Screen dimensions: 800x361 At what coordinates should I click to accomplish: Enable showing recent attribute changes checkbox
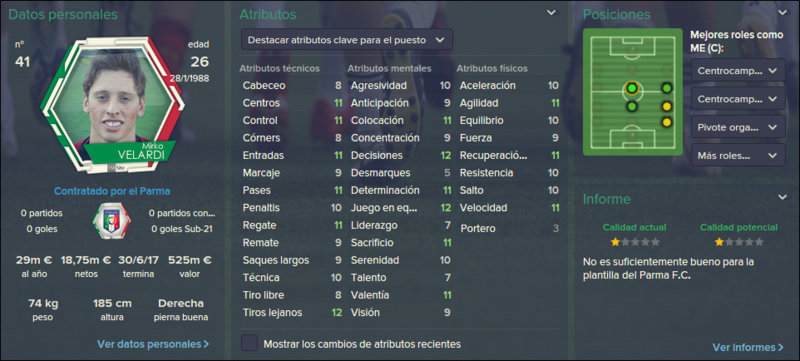click(249, 343)
